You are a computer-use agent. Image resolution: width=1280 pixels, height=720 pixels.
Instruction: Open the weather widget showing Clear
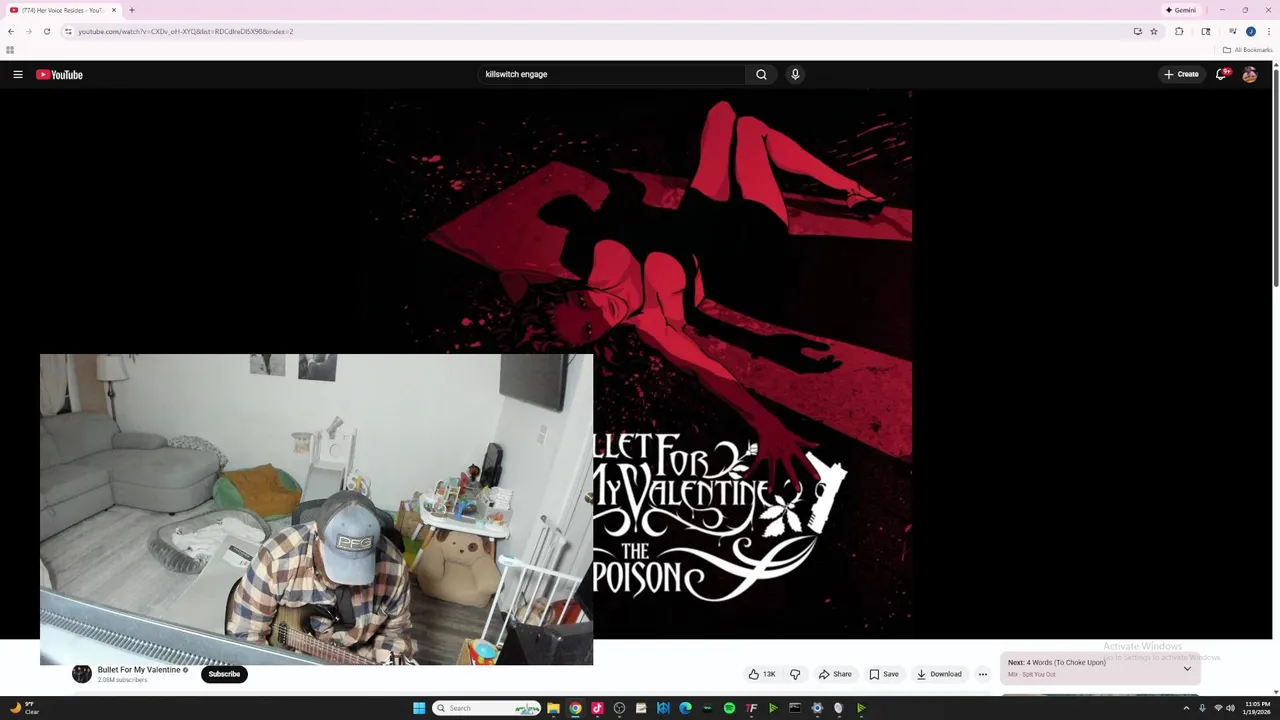click(23, 708)
